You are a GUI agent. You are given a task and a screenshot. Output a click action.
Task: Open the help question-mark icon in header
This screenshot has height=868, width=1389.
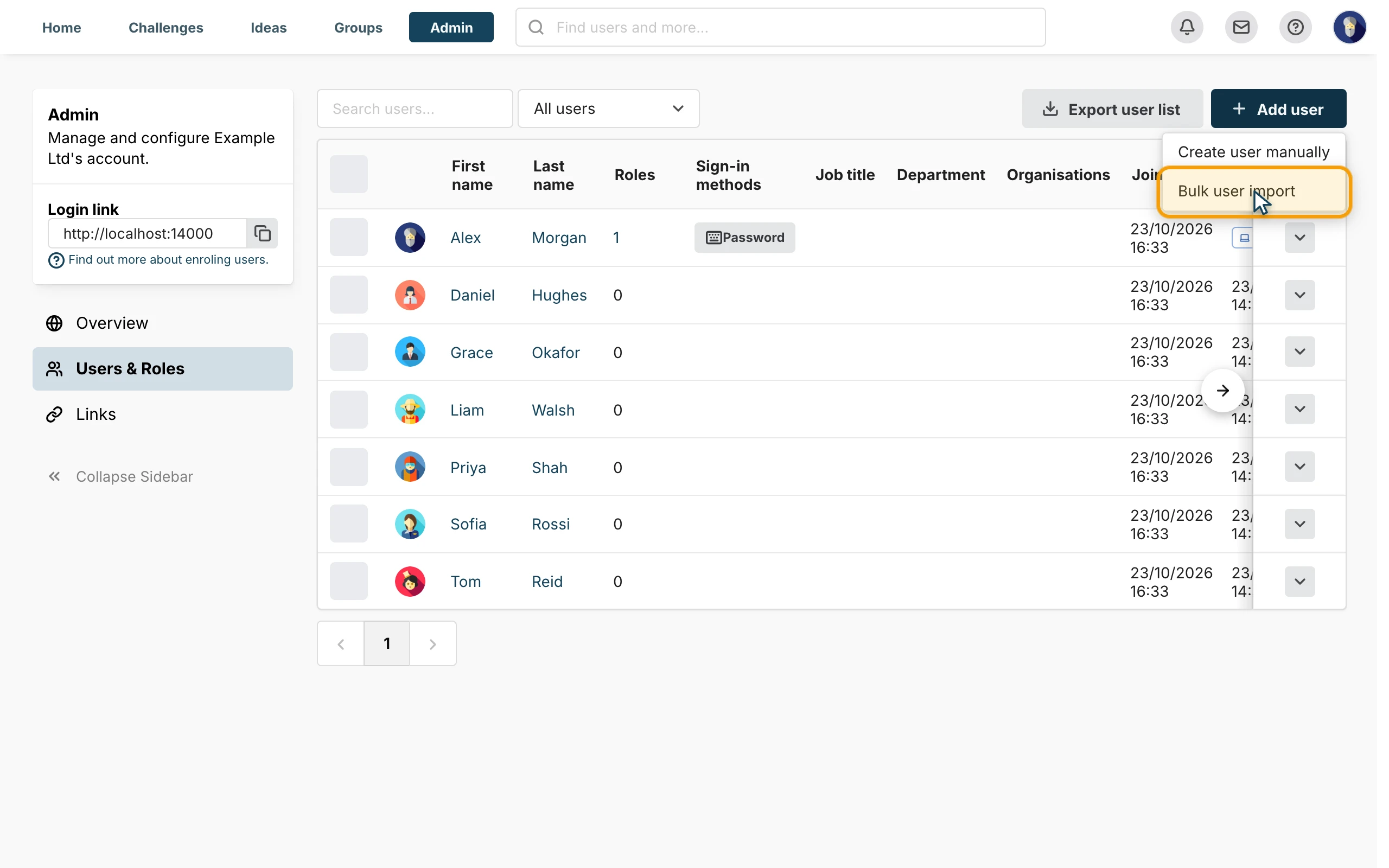point(1295,27)
